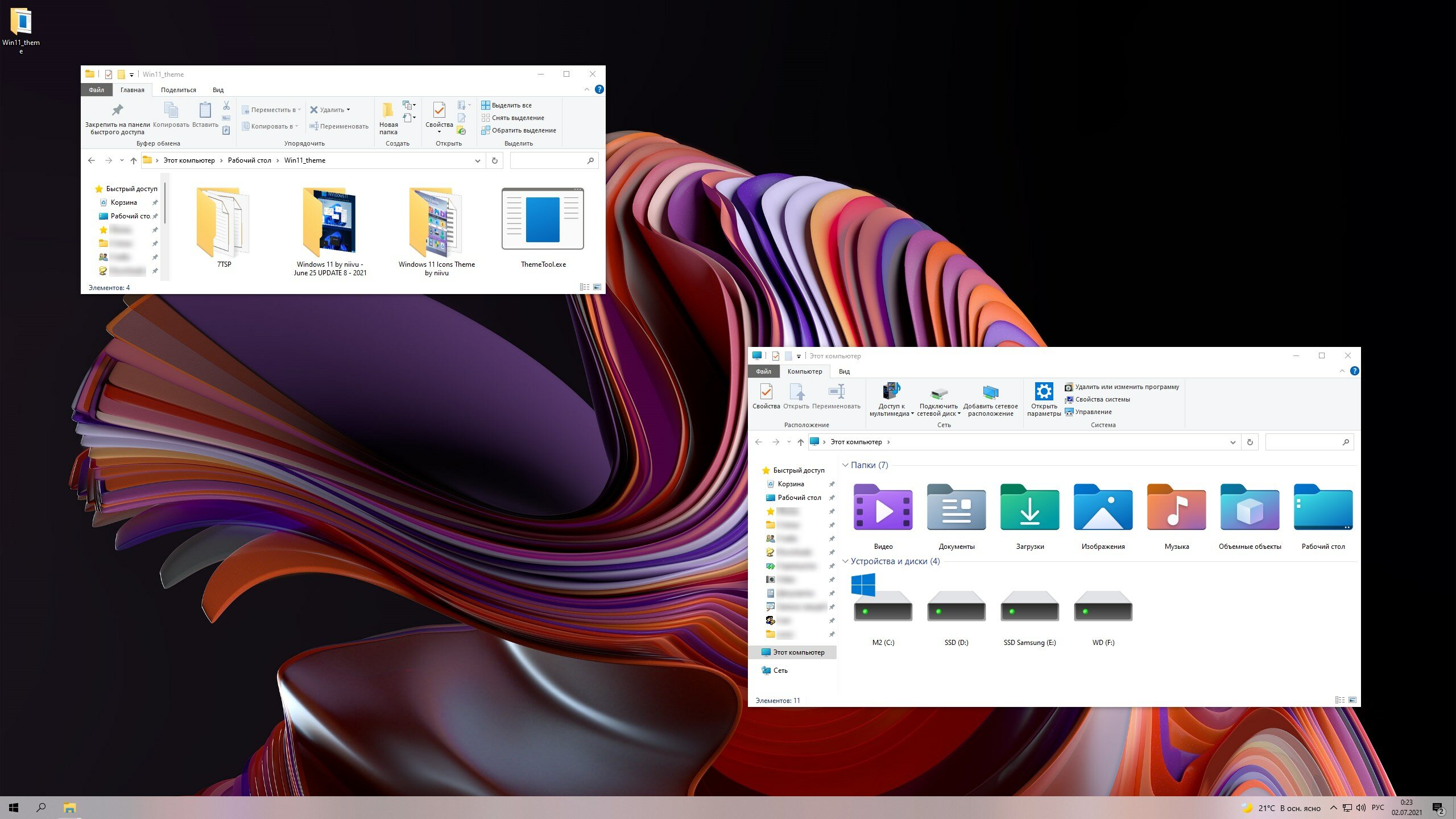This screenshot has width=1456, height=819.
Task: Open Компьютер ribbon tab
Action: (804, 371)
